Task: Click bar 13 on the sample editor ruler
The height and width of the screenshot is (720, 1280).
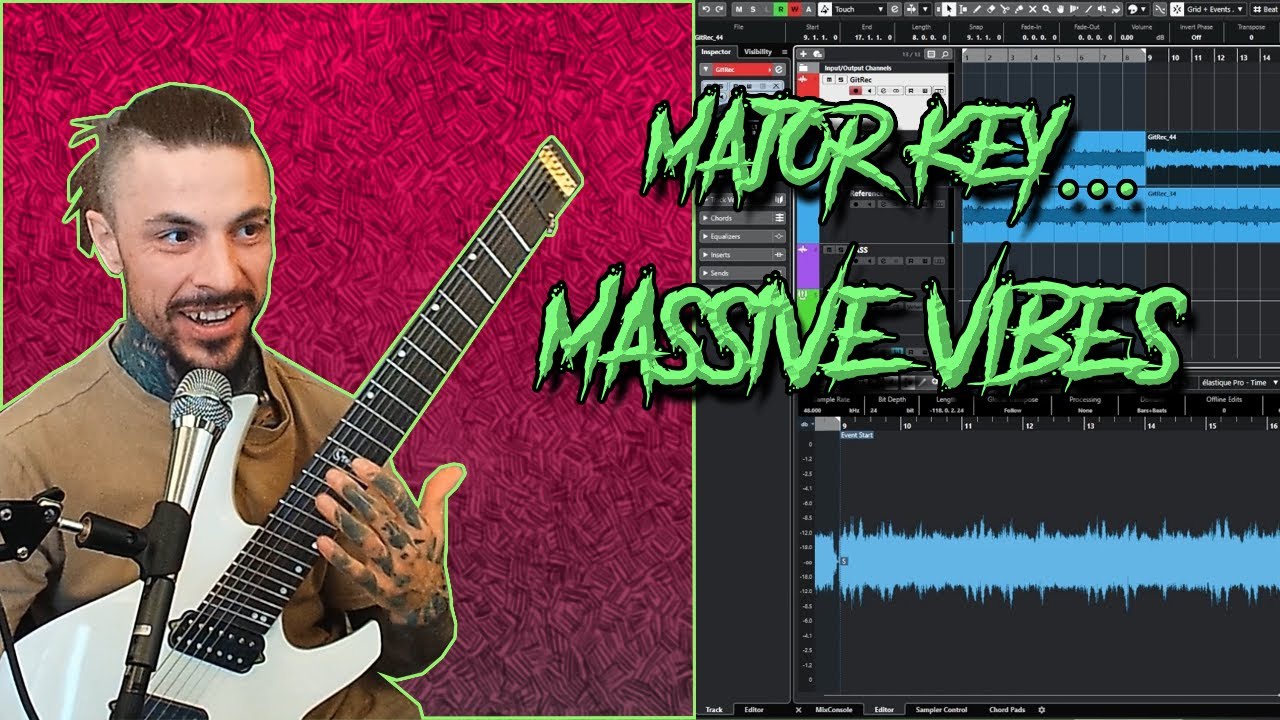Action: click(x=1091, y=426)
